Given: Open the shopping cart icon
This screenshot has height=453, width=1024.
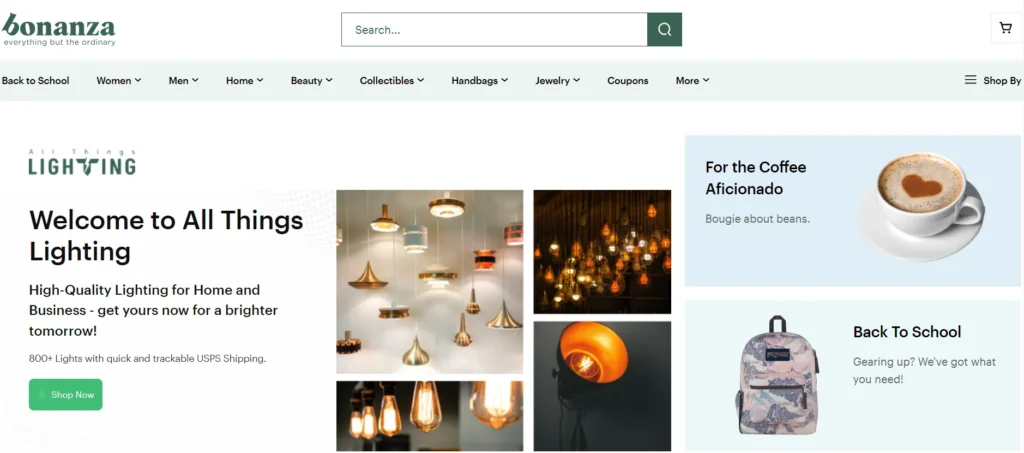Looking at the screenshot, I should (x=1005, y=29).
